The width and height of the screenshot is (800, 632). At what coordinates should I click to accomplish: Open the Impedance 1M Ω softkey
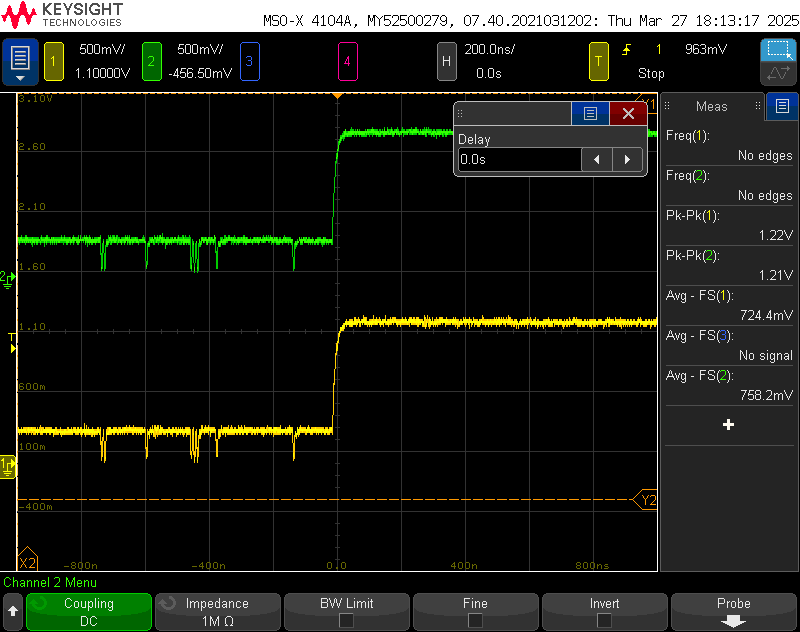[x=218, y=612]
